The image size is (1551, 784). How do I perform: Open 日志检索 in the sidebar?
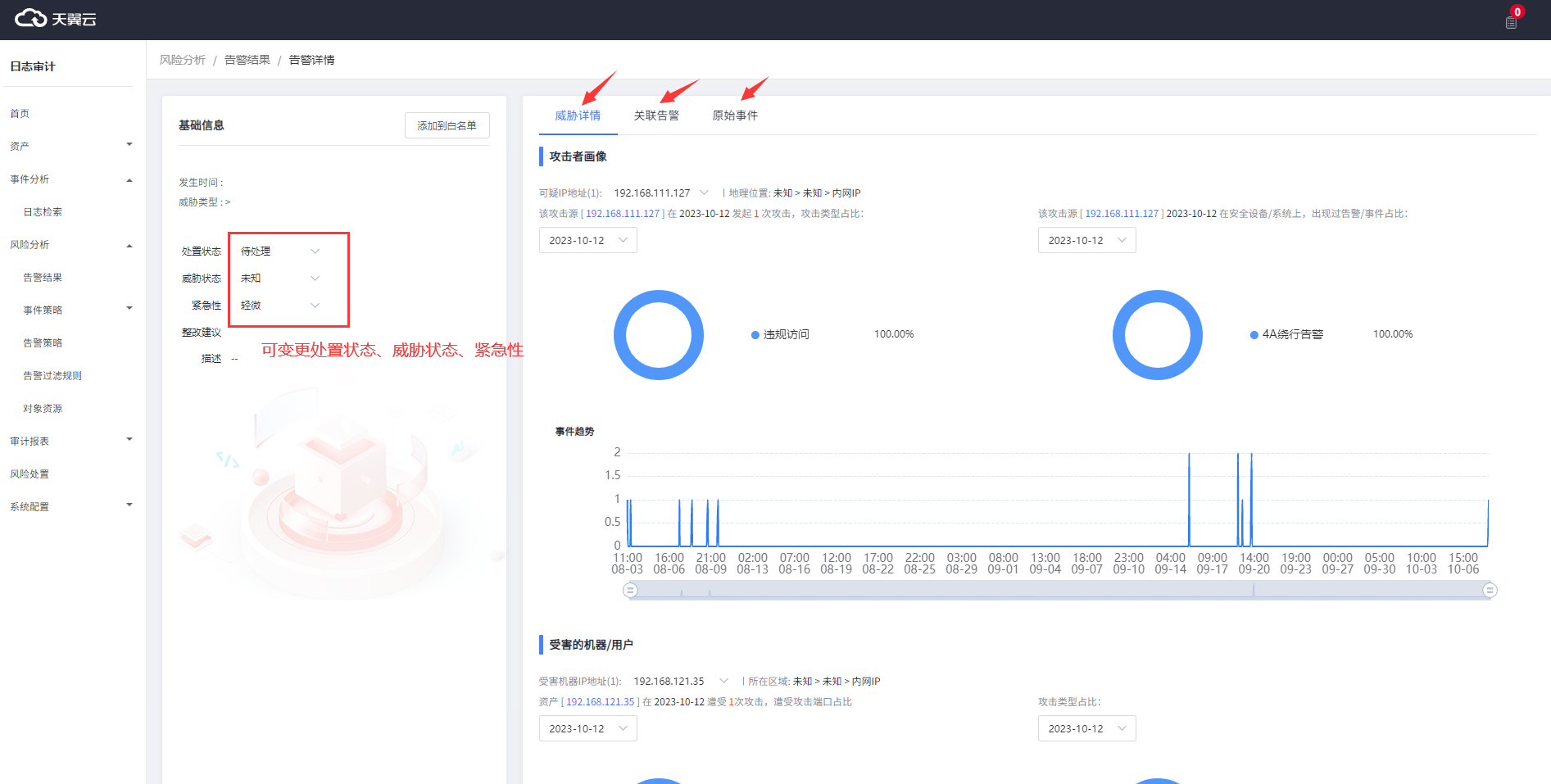(43, 212)
